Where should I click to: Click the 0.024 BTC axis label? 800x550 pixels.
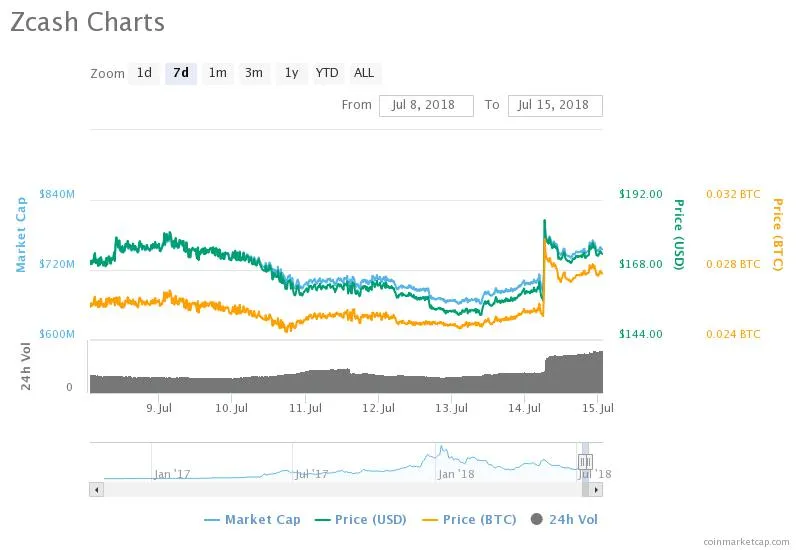(x=733, y=334)
